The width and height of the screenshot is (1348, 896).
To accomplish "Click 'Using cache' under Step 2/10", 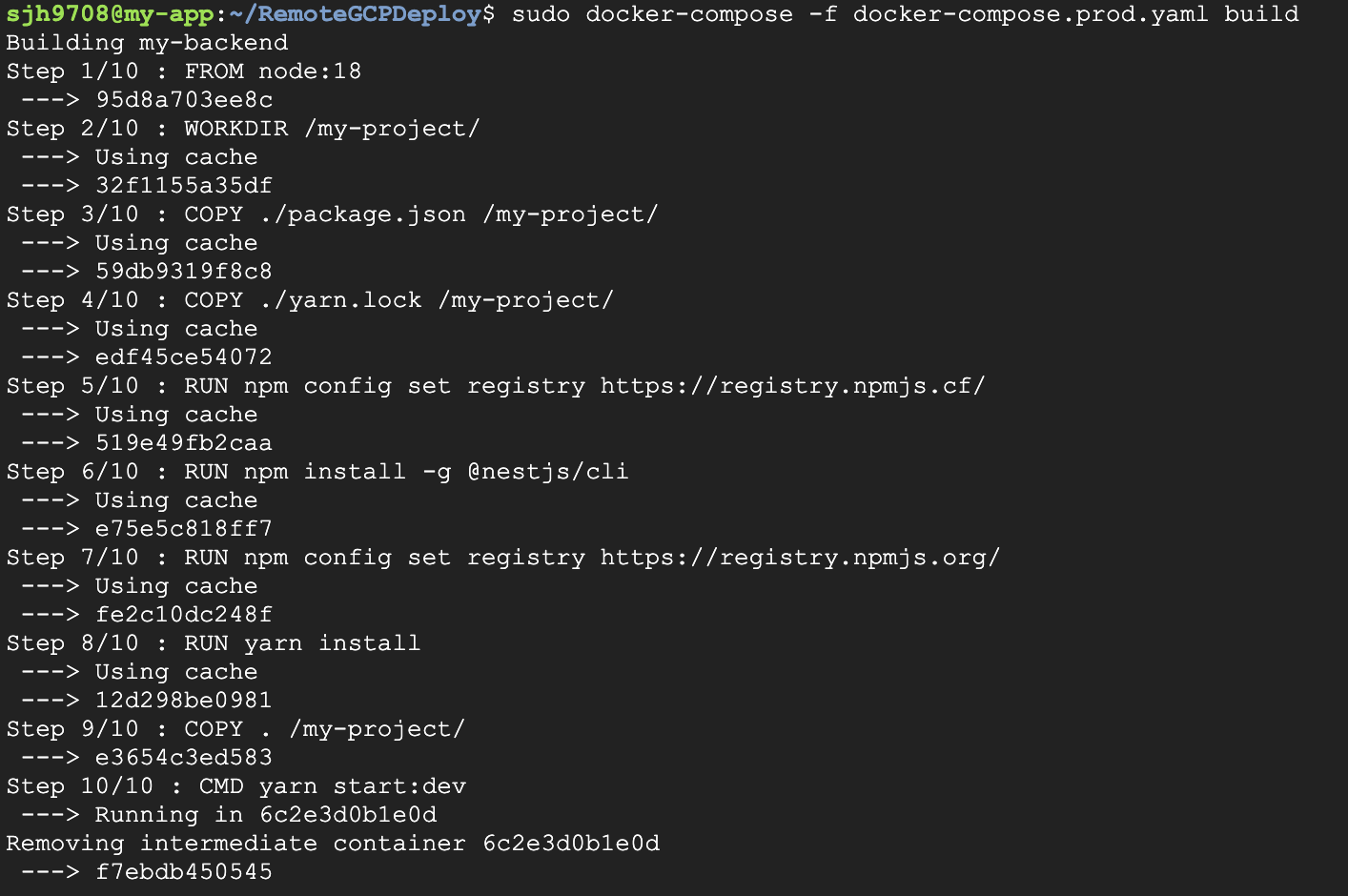I will (x=176, y=157).
